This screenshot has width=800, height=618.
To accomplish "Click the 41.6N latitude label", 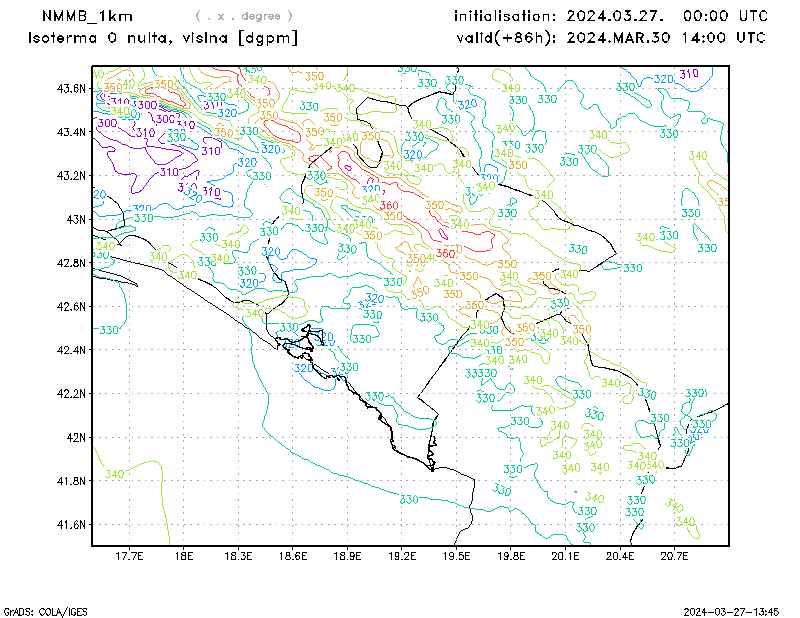I will click(x=71, y=525).
